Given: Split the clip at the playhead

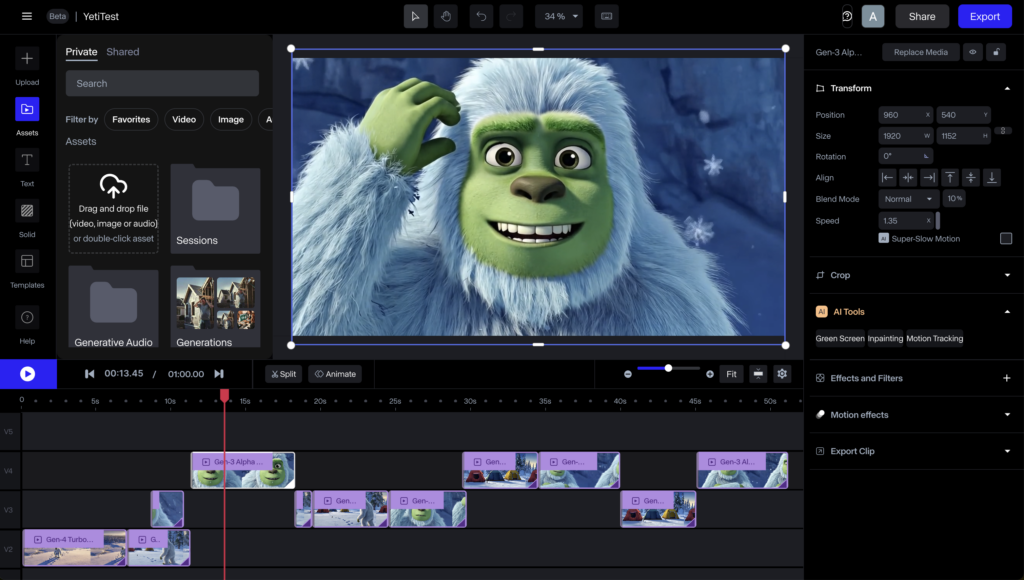Looking at the screenshot, I should 283,374.
